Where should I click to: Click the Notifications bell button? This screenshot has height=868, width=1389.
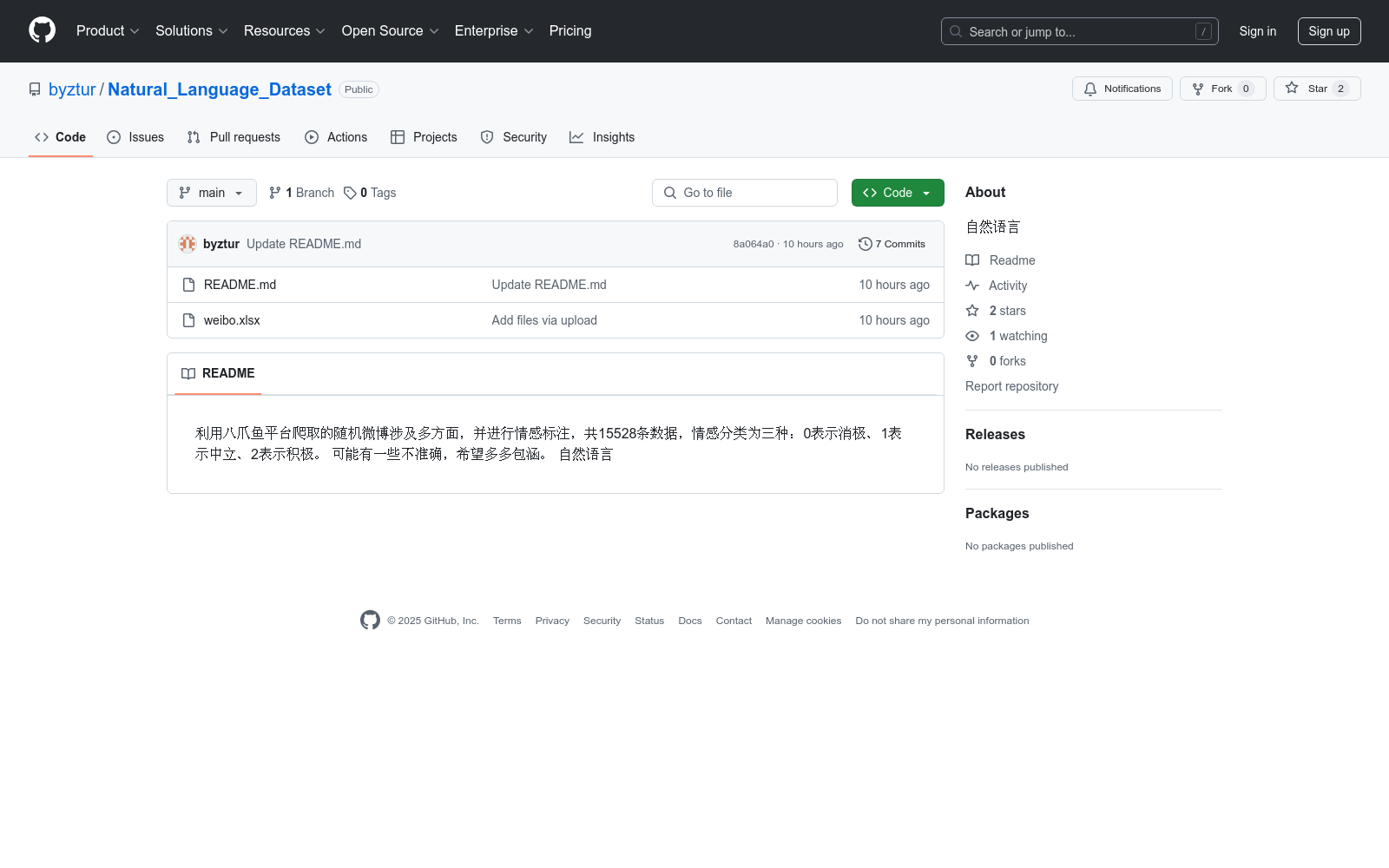pos(1122,89)
